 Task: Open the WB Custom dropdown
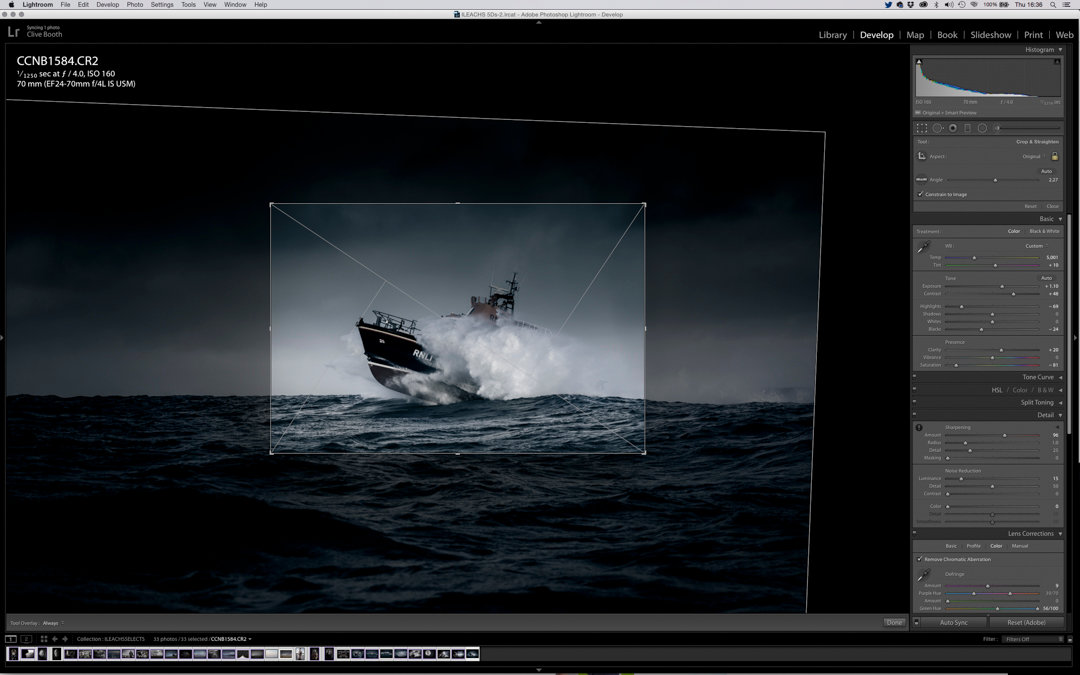[1036, 246]
